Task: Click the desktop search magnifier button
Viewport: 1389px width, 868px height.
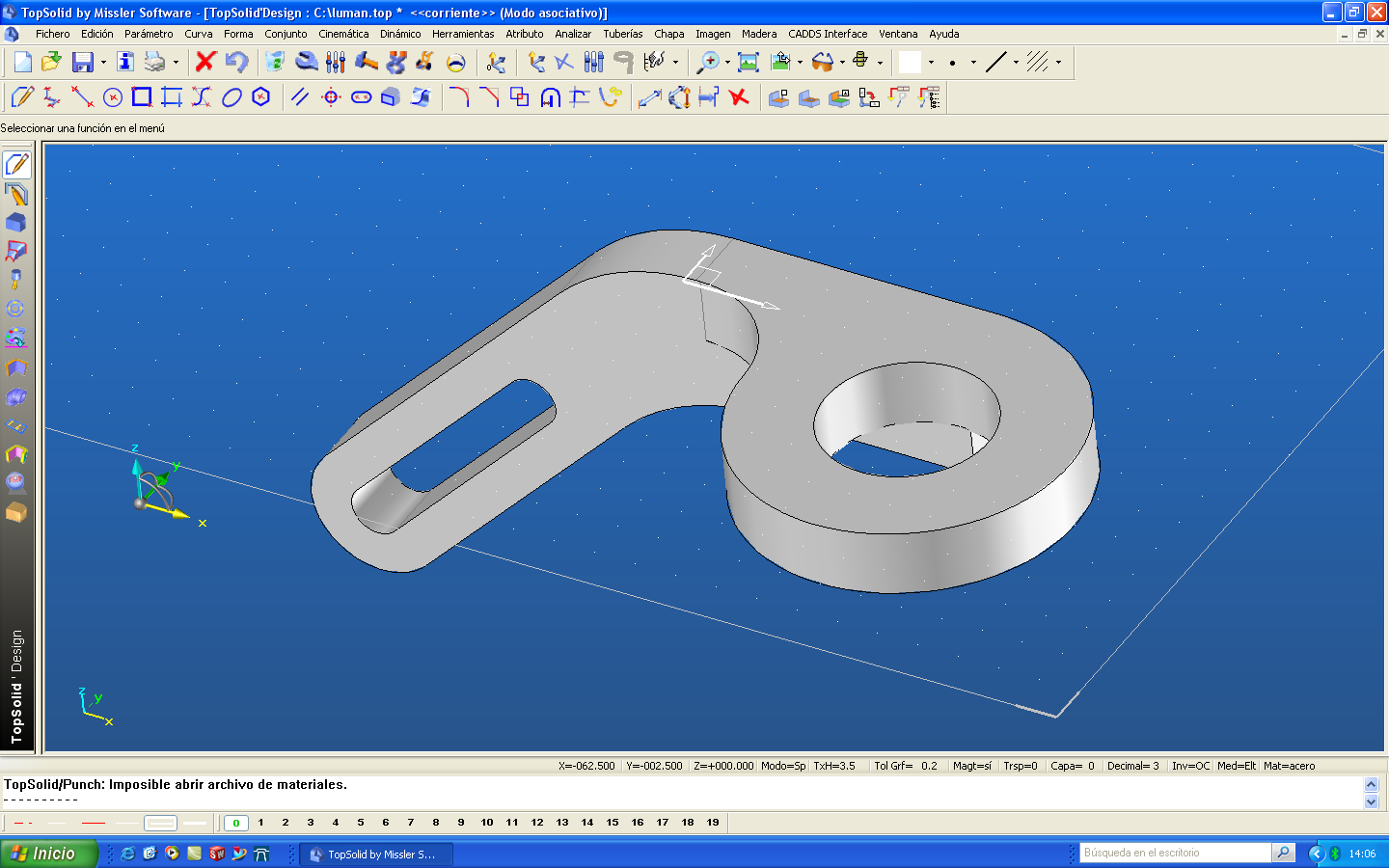Action: pyautogui.click(x=1283, y=853)
